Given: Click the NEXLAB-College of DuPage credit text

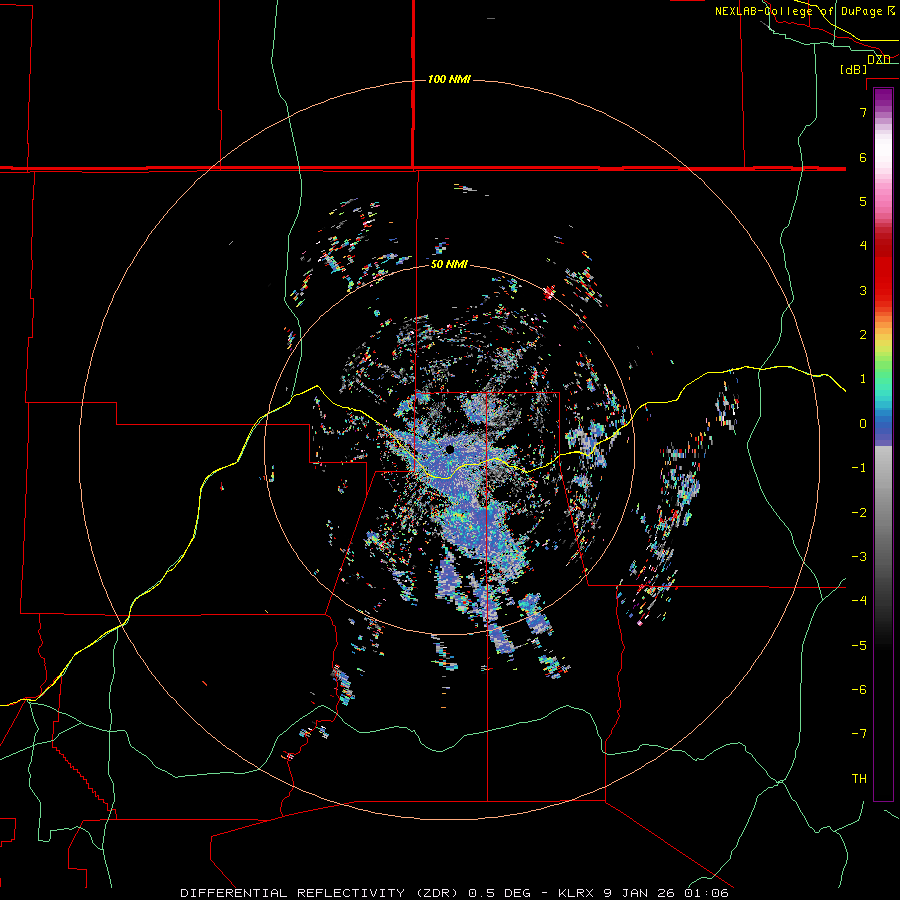Looking at the screenshot, I should (x=798, y=11).
